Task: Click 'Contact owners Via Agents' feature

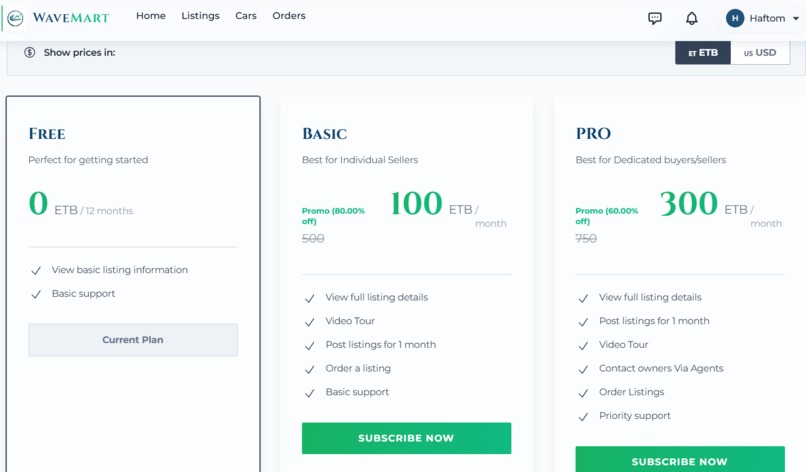Action: click(661, 368)
